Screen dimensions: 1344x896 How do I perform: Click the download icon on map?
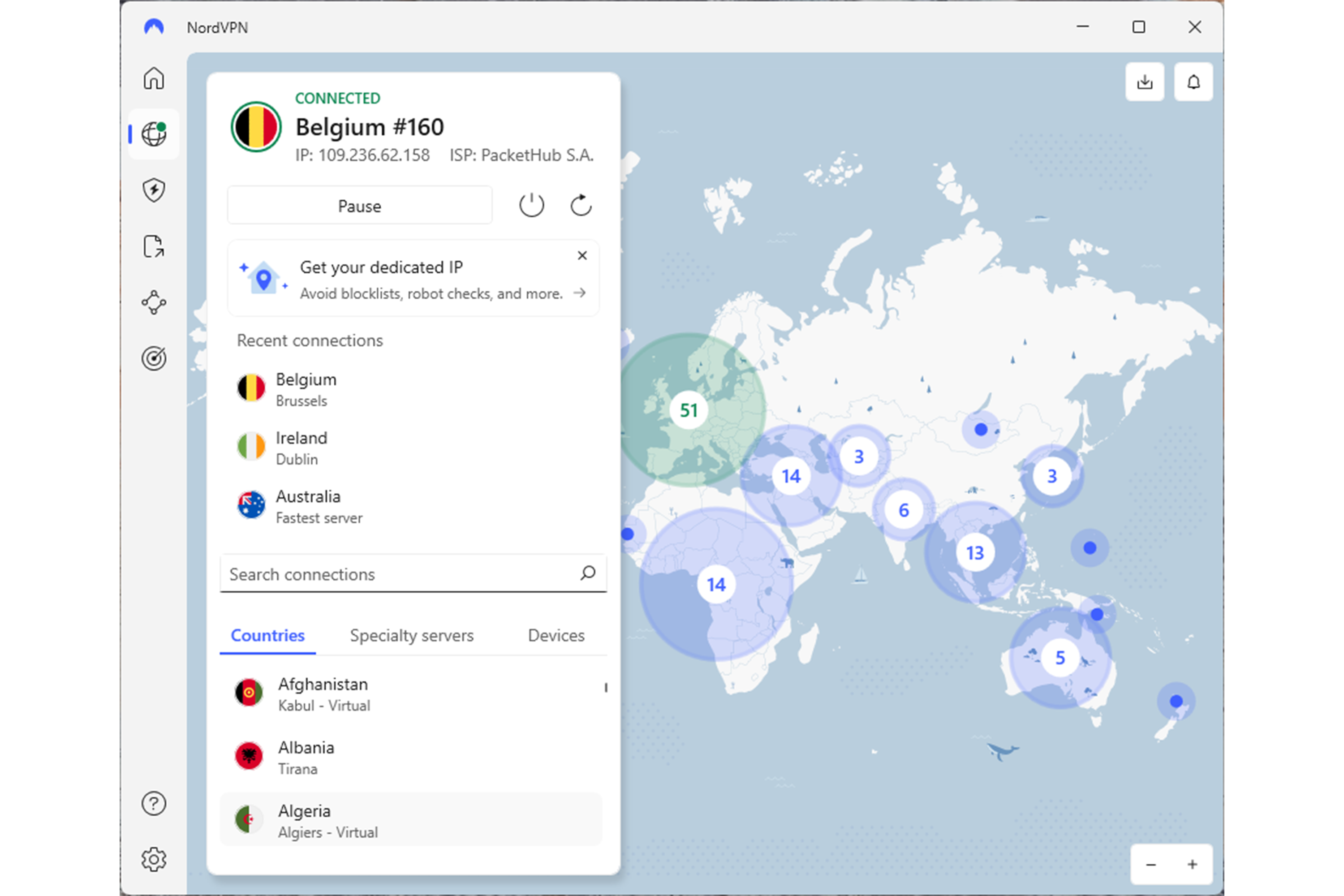click(x=1145, y=82)
